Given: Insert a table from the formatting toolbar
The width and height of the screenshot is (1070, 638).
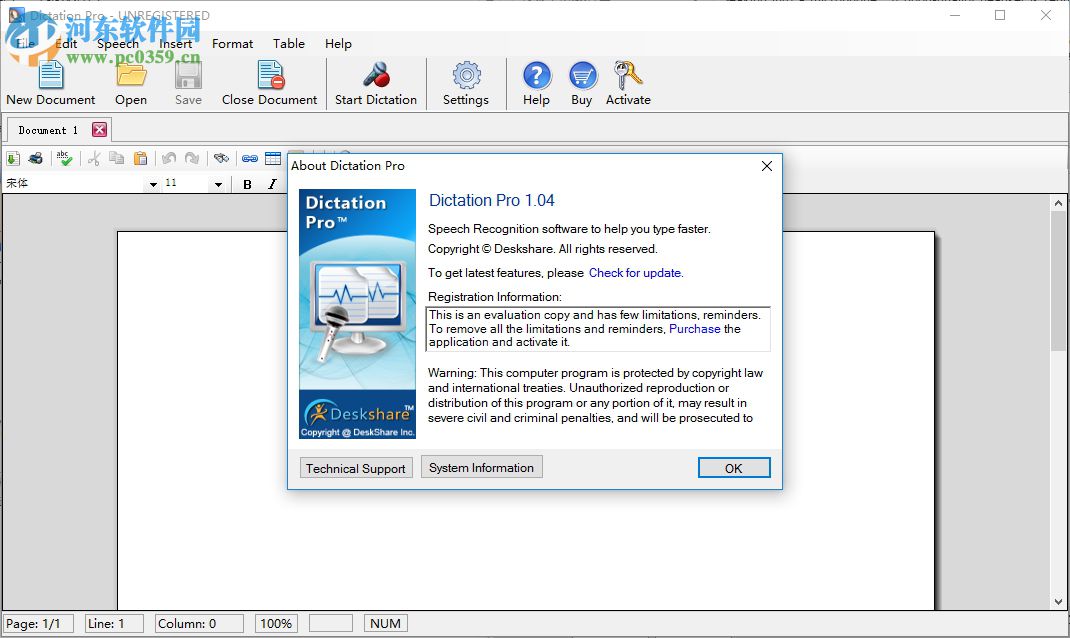Looking at the screenshot, I should (273, 158).
